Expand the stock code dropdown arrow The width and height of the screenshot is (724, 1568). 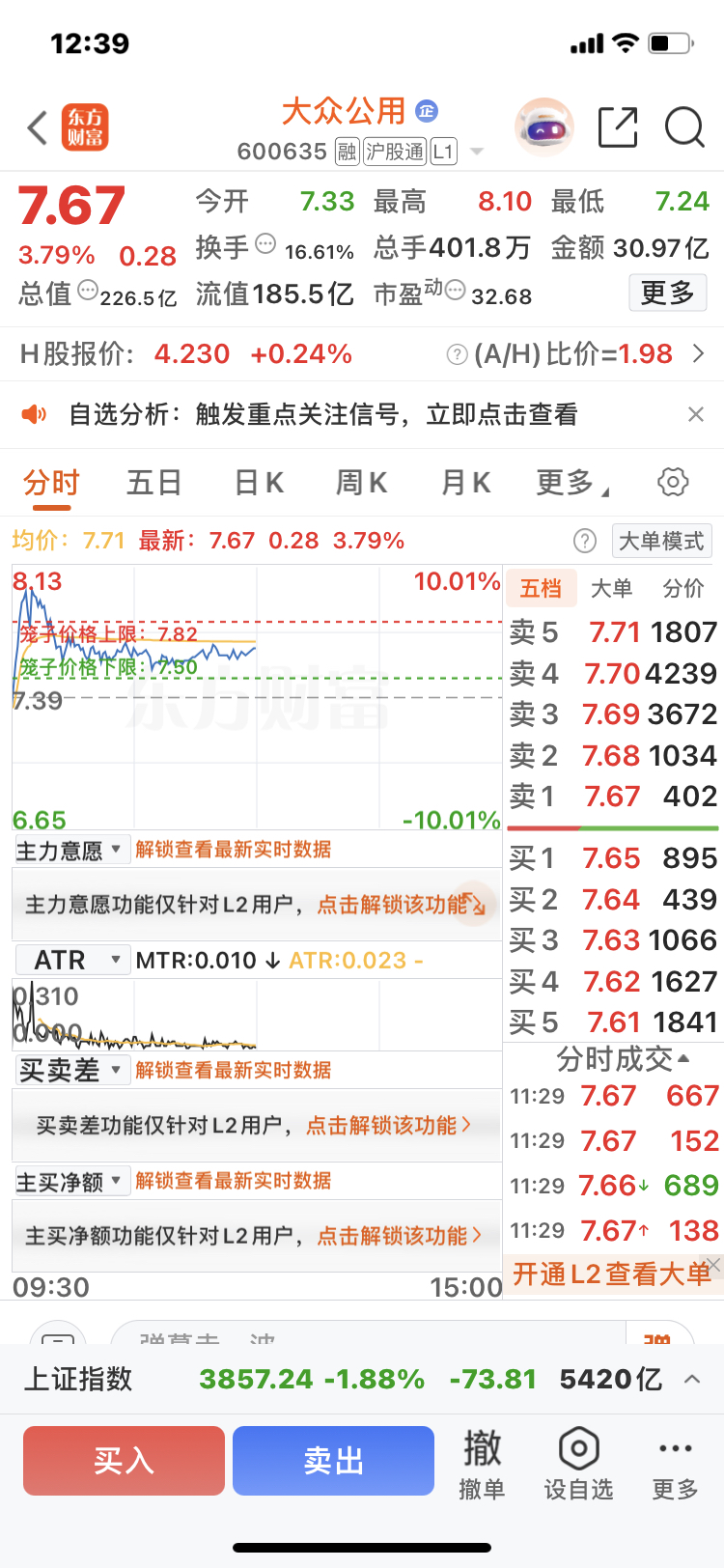coord(477,152)
